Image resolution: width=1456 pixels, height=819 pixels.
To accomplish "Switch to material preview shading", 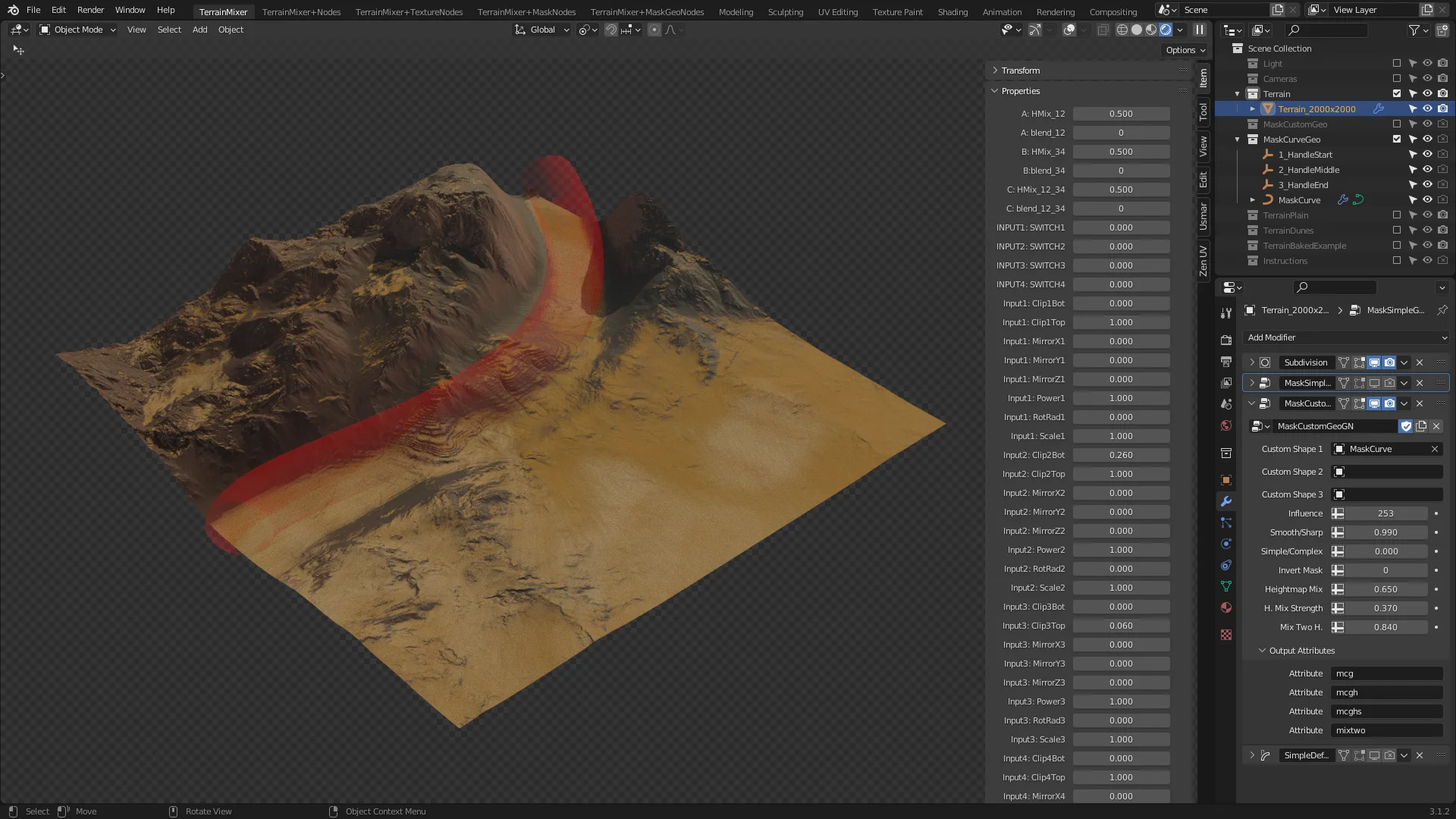I will [x=1151, y=30].
